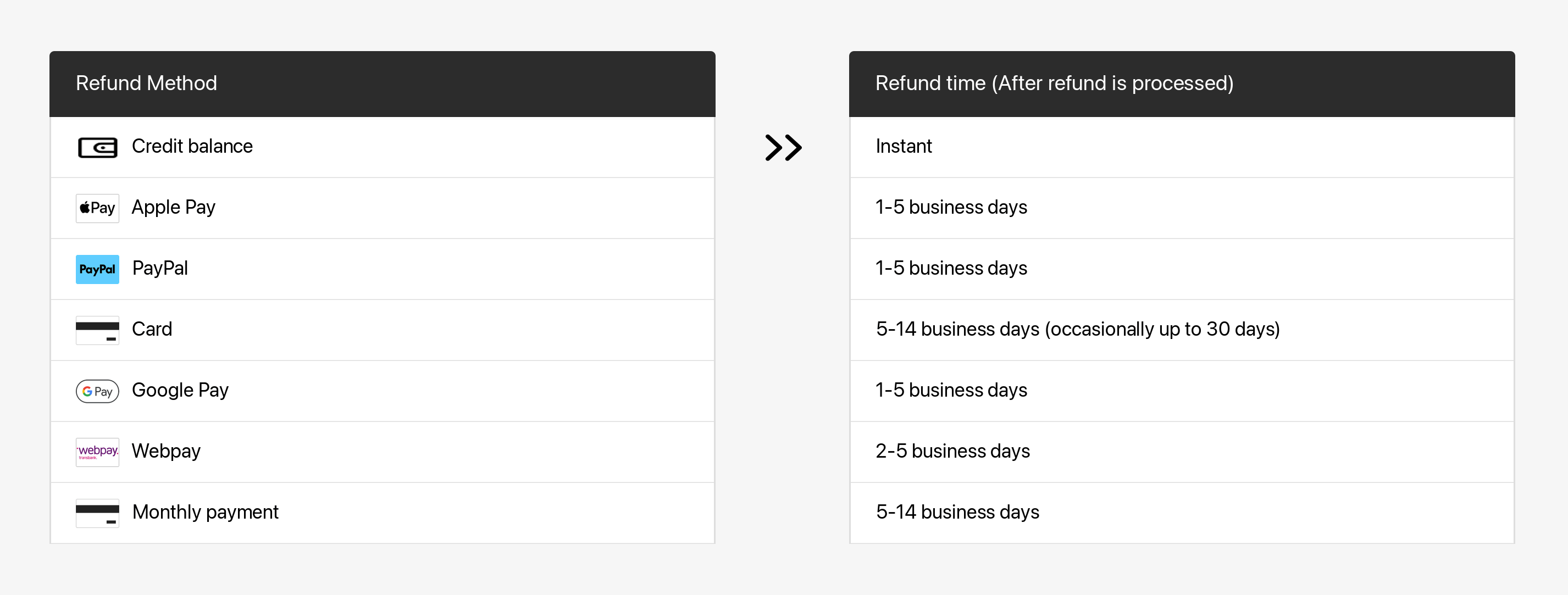Click the Monthly payment card icon
This screenshot has height=595, width=1568.
coord(97,513)
